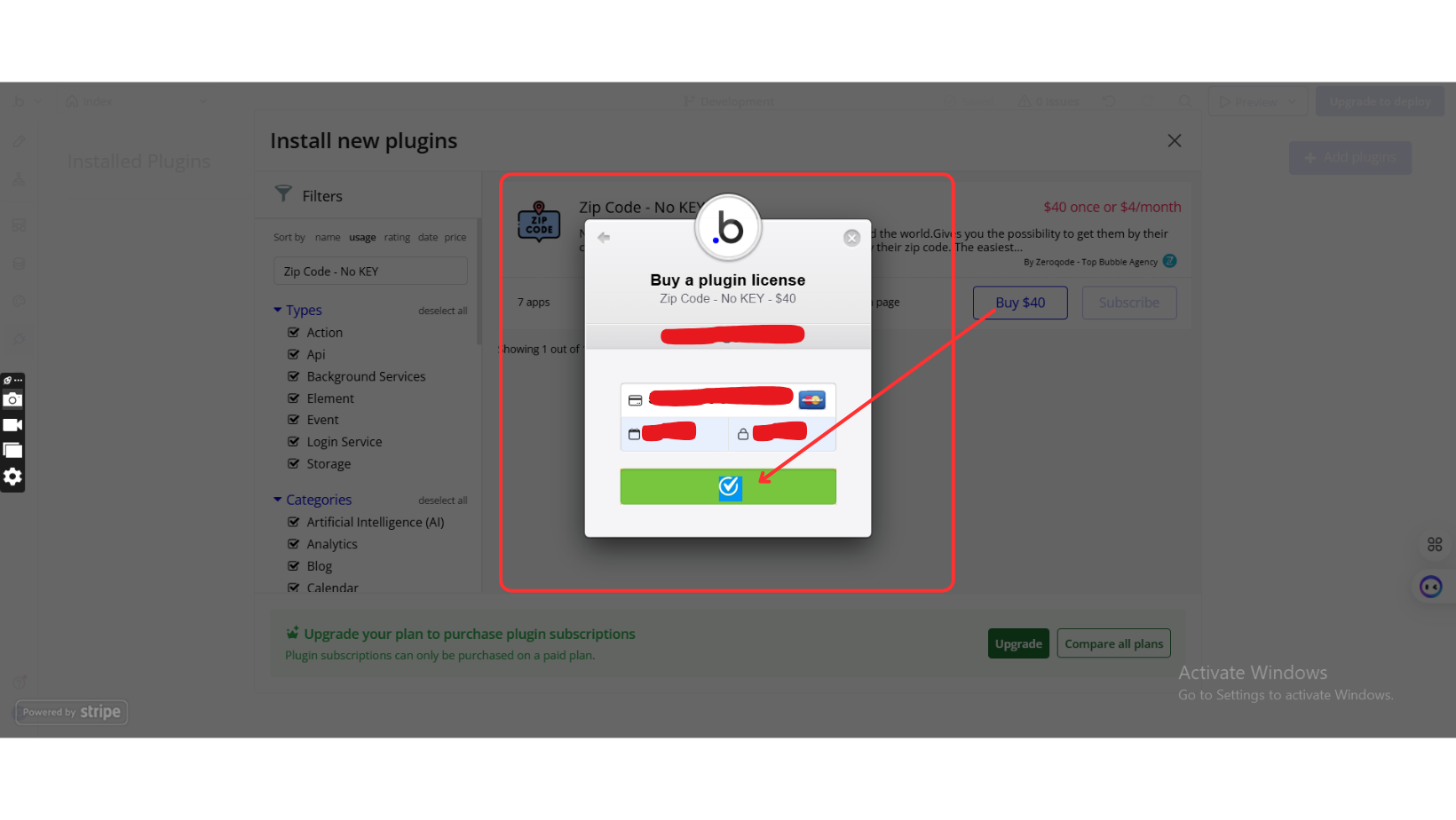Image resolution: width=1456 pixels, height=820 pixels.
Task: Click the card expiry date field
Action: pyautogui.click(x=675, y=434)
